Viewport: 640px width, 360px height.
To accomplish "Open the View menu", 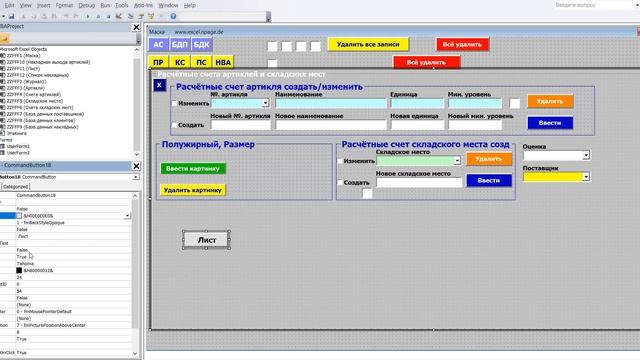I will coord(26,5).
